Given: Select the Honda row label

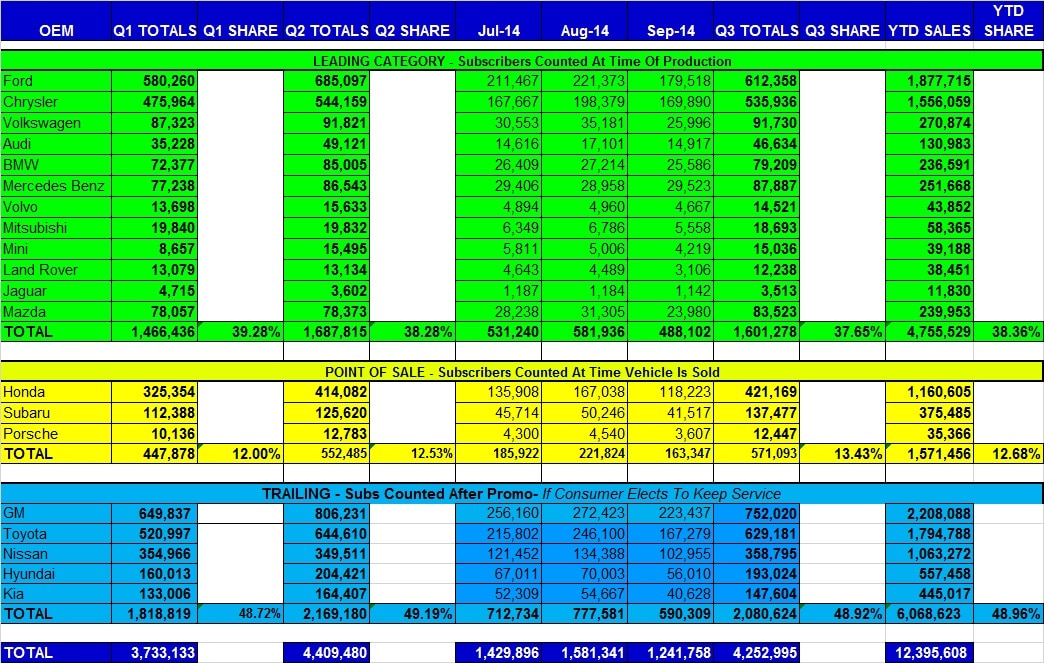Looking at the screenshot, I should [56, 392].
